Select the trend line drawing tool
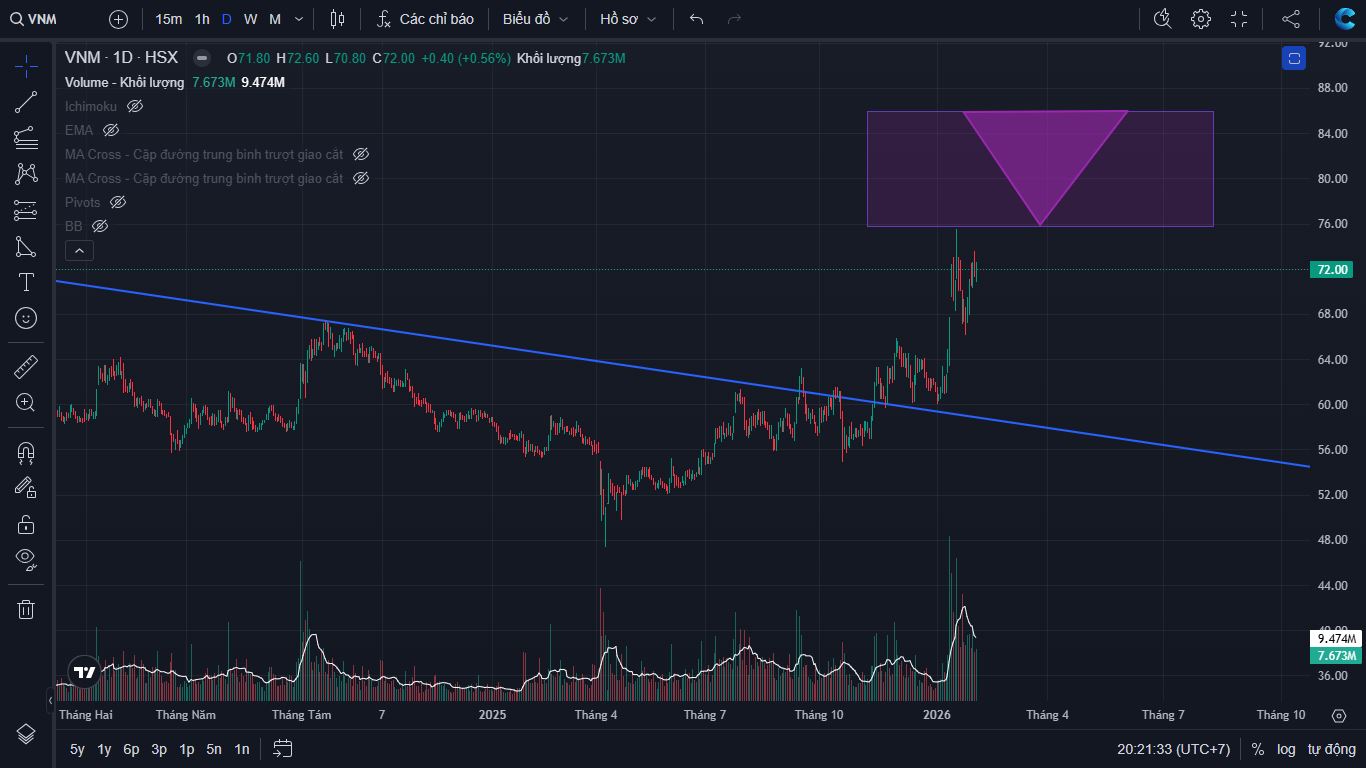 click(x=26, y=101)
